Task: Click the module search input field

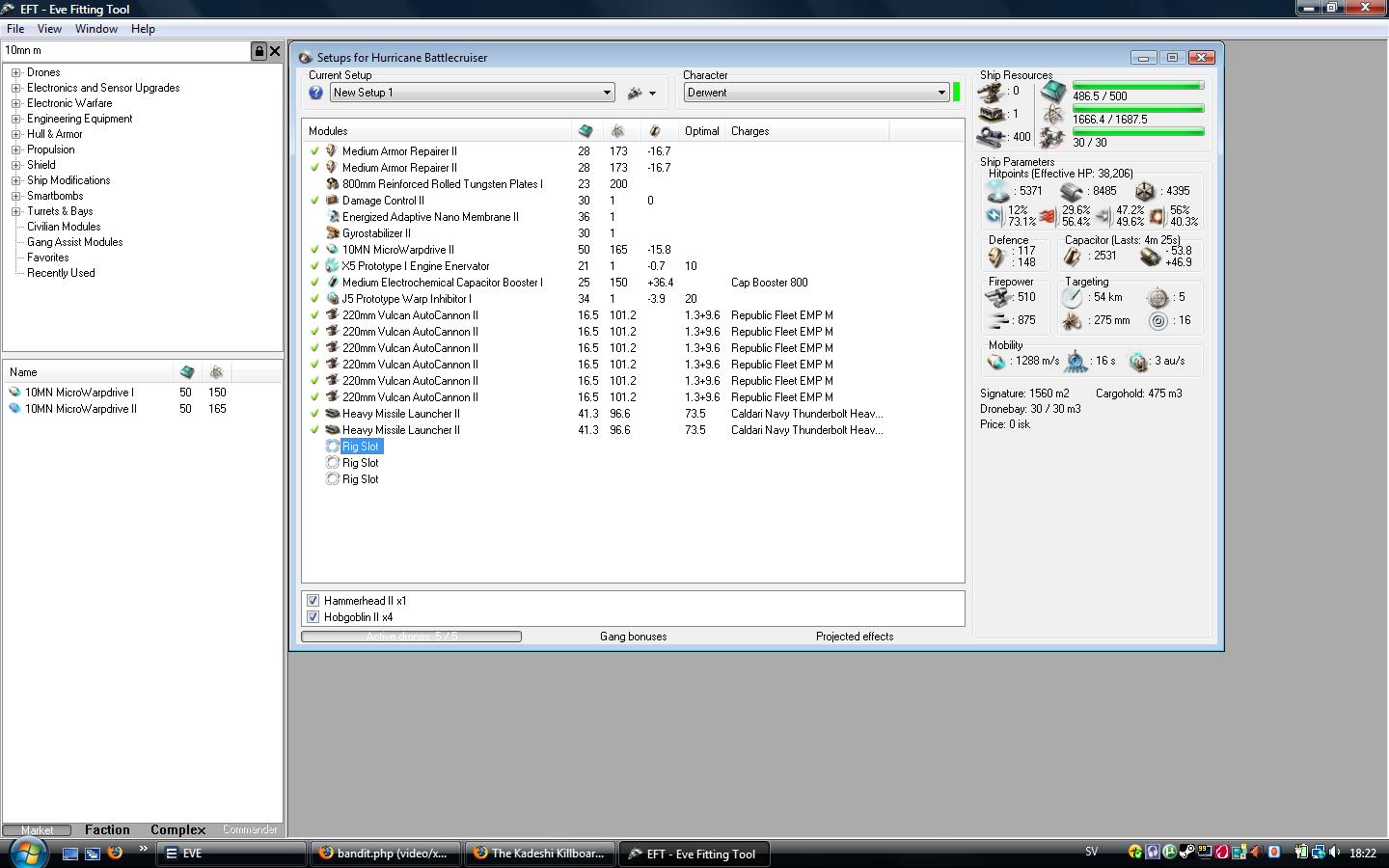Action: pyautogui.click(x=125, y=51)
